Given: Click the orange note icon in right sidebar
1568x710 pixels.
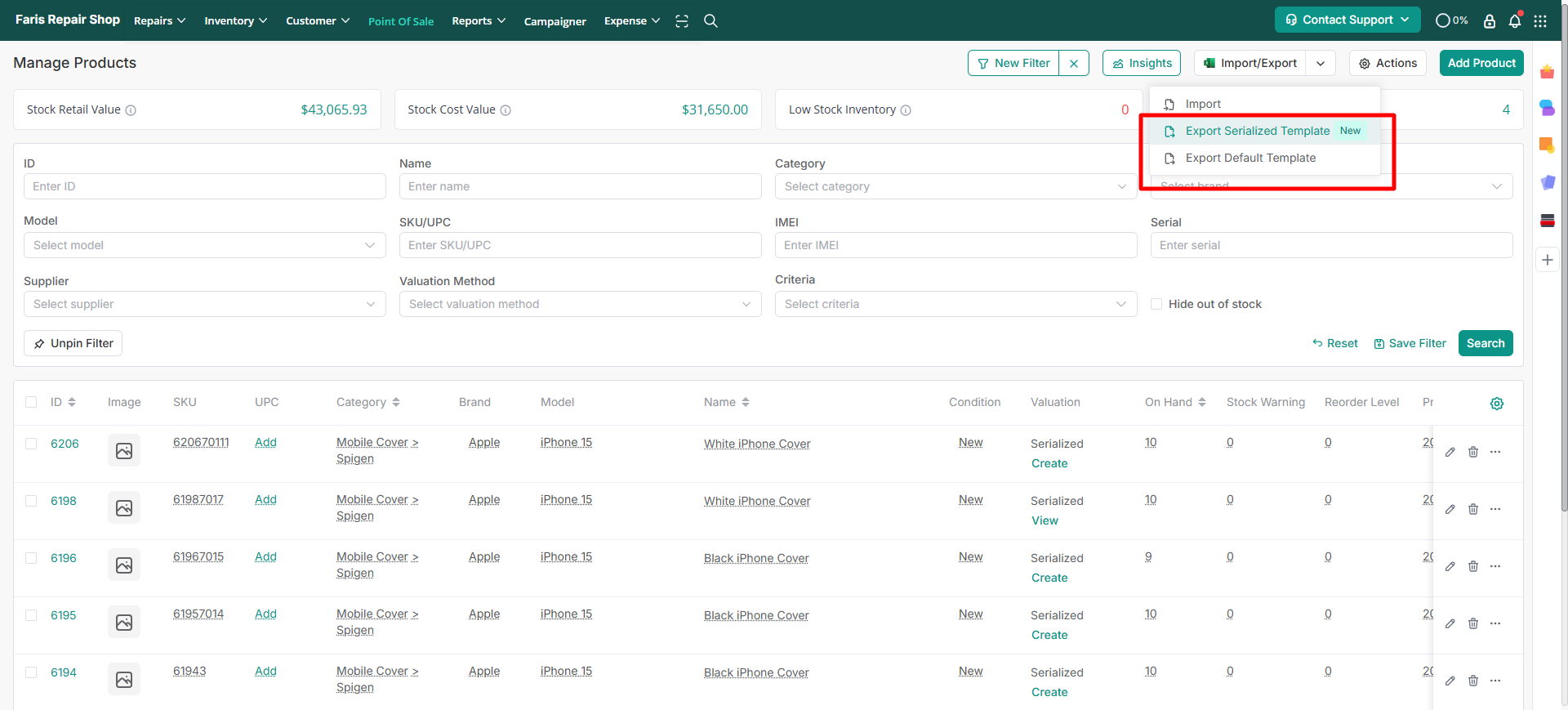Looking at the screenshot, I should [1547, 145].
